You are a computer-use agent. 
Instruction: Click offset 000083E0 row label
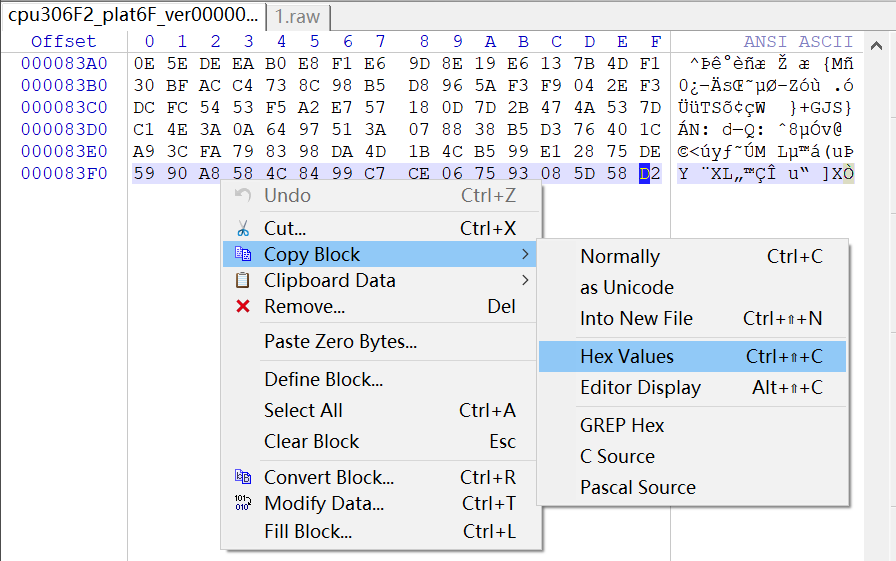(64, 151)
